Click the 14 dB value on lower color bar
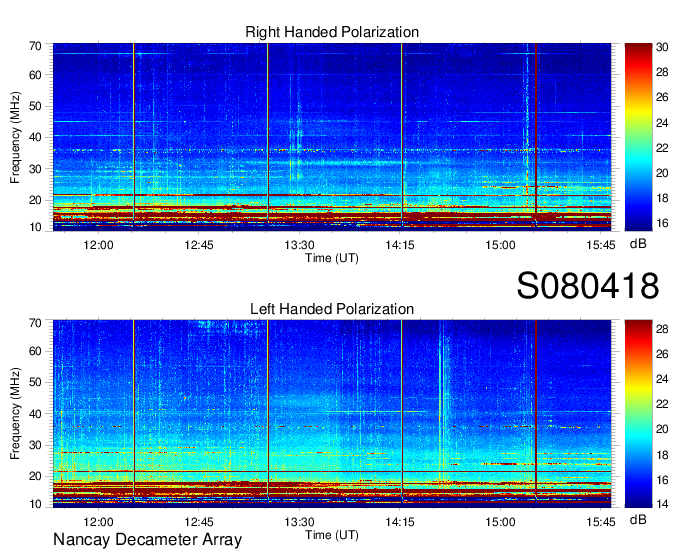 click(662, 504)
